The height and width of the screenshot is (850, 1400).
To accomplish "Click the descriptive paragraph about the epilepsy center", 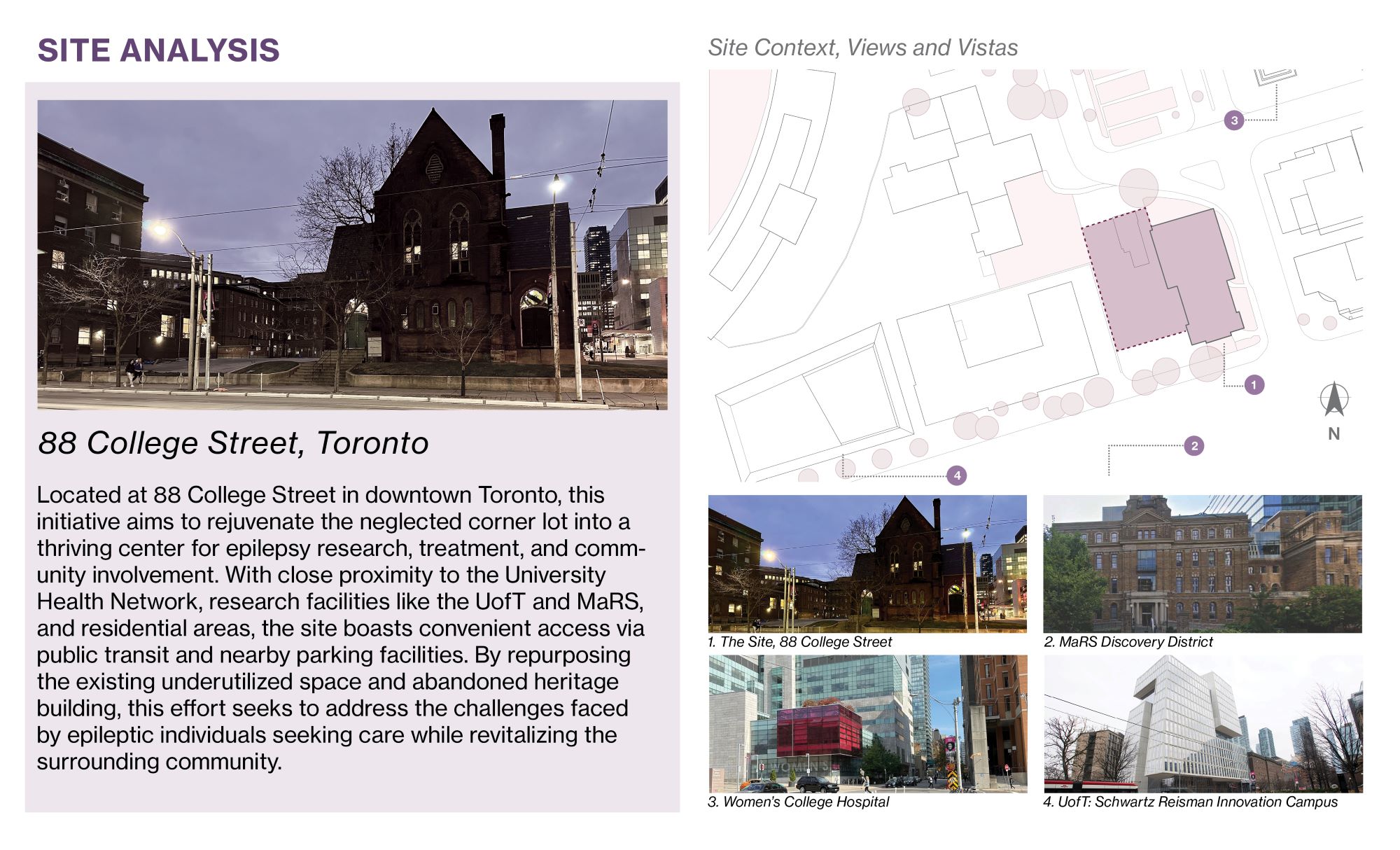I will click(x=340, y=627).
